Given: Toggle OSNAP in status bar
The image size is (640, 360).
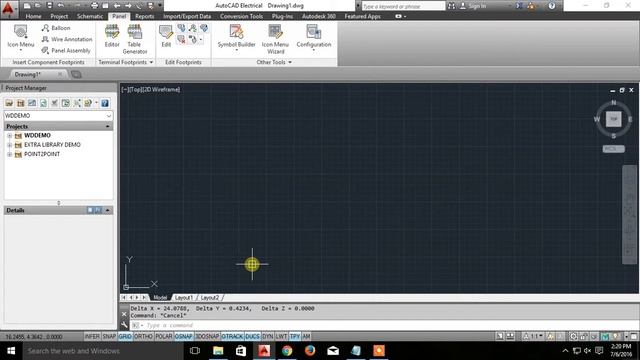Looking at the screenshot, I should coord(184,336).
